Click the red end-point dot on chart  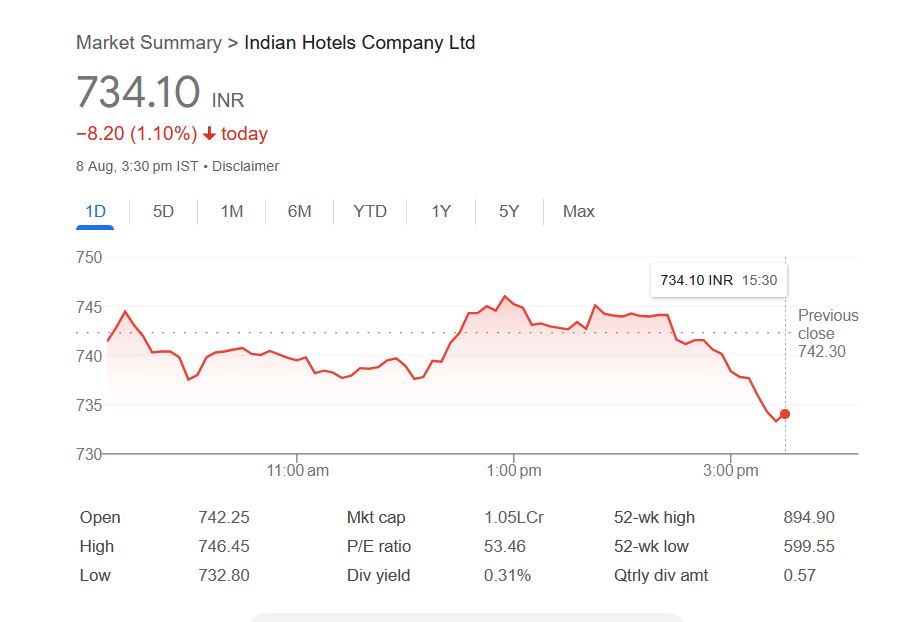pyautogui.click(x=785, y=414)
